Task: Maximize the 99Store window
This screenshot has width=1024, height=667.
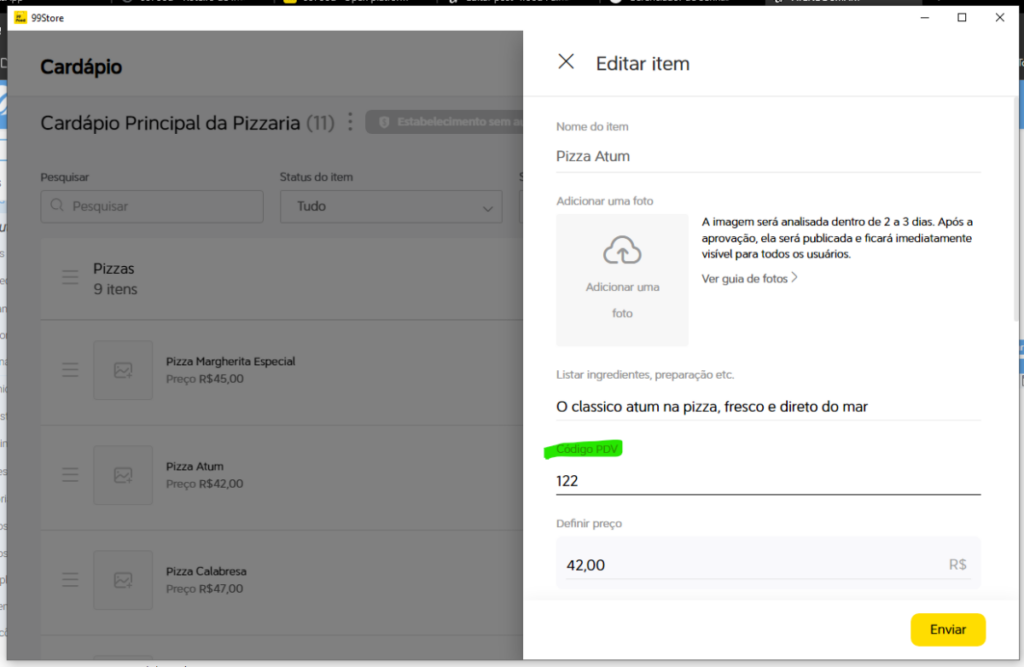Action: (961, 17)
